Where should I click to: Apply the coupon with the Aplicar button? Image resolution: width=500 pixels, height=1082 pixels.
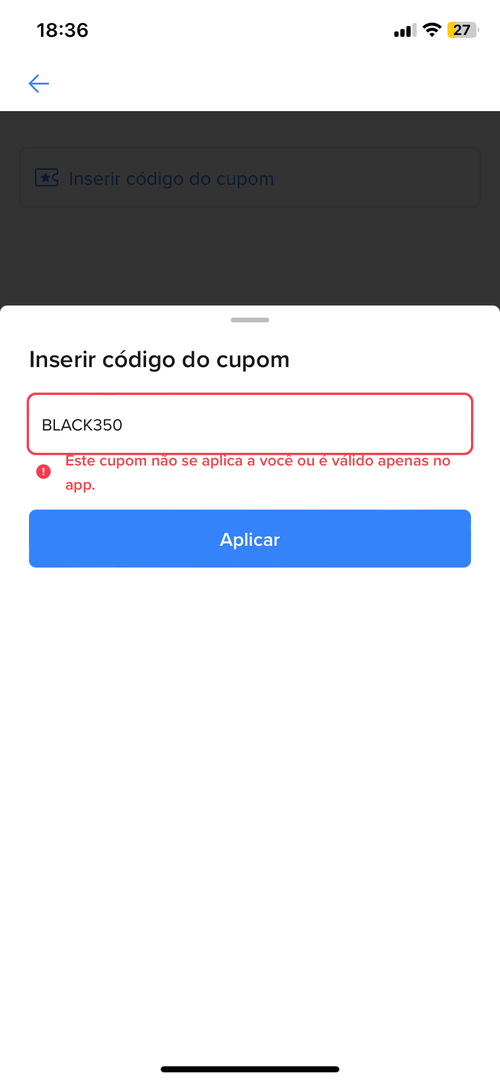tap(250, 539)
